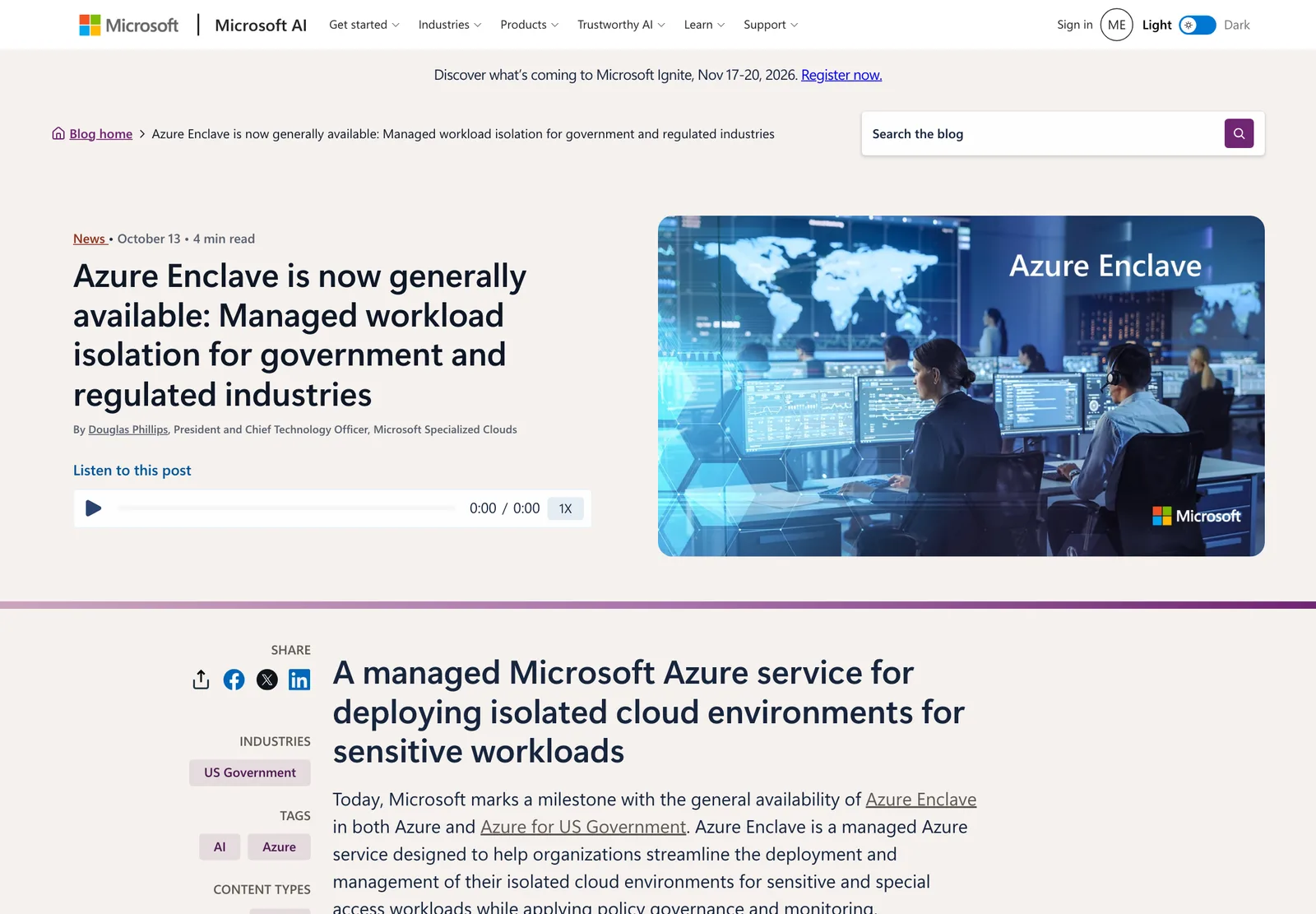Select the AI tag
This screenshot has height=914, width=1316.
point(220,847)
